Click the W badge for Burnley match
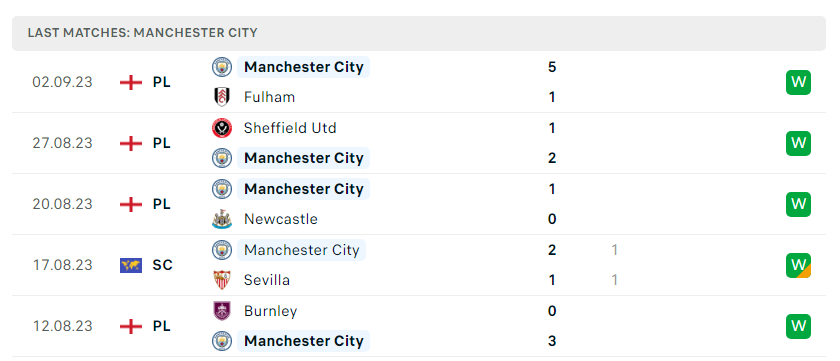Image resolution: width=840 pixels, height=361 pixels. click(x=798, y=326)
